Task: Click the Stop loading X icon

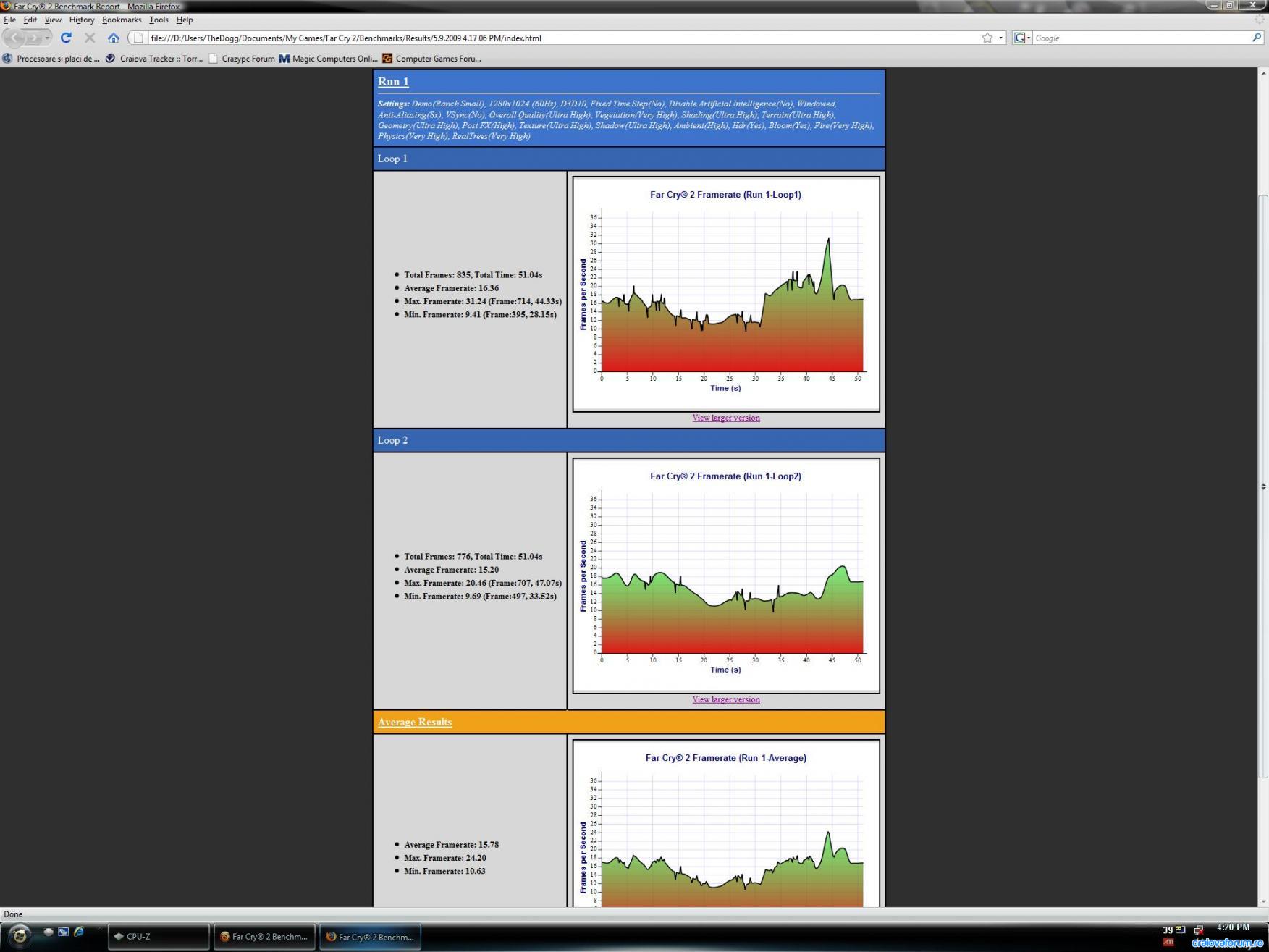Action: (x=90, y=38)
